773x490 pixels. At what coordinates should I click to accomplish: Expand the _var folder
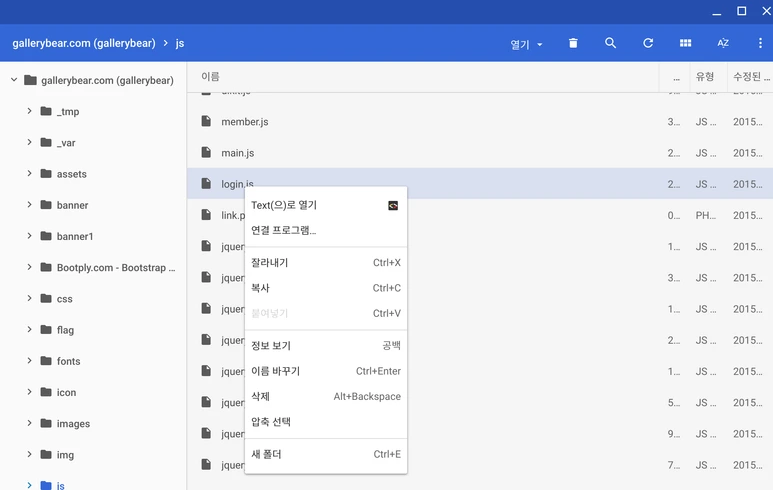pyautogui.click(x=30, y=142)
